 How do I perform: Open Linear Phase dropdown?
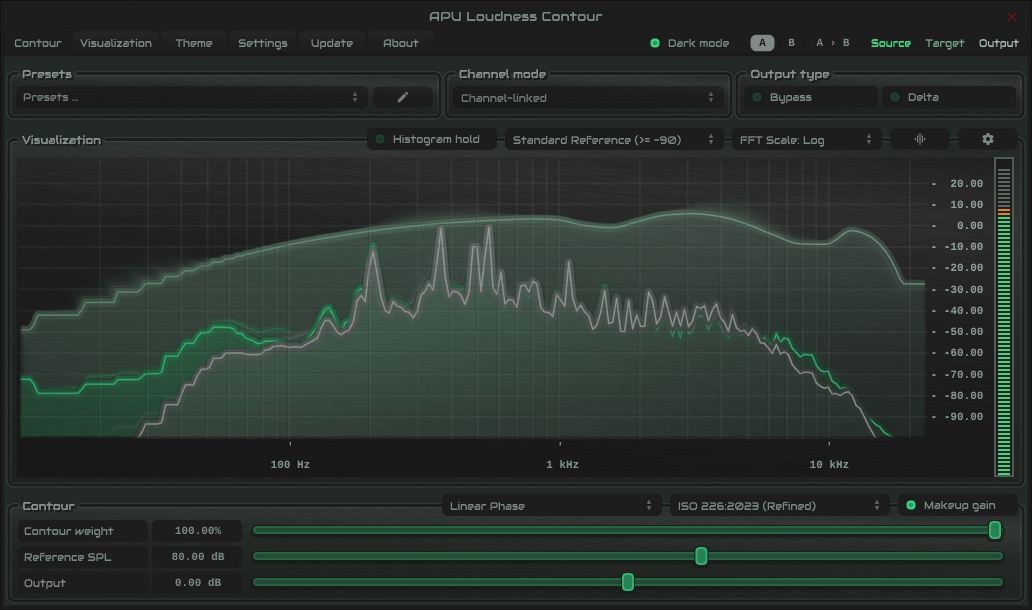(552, 506)
